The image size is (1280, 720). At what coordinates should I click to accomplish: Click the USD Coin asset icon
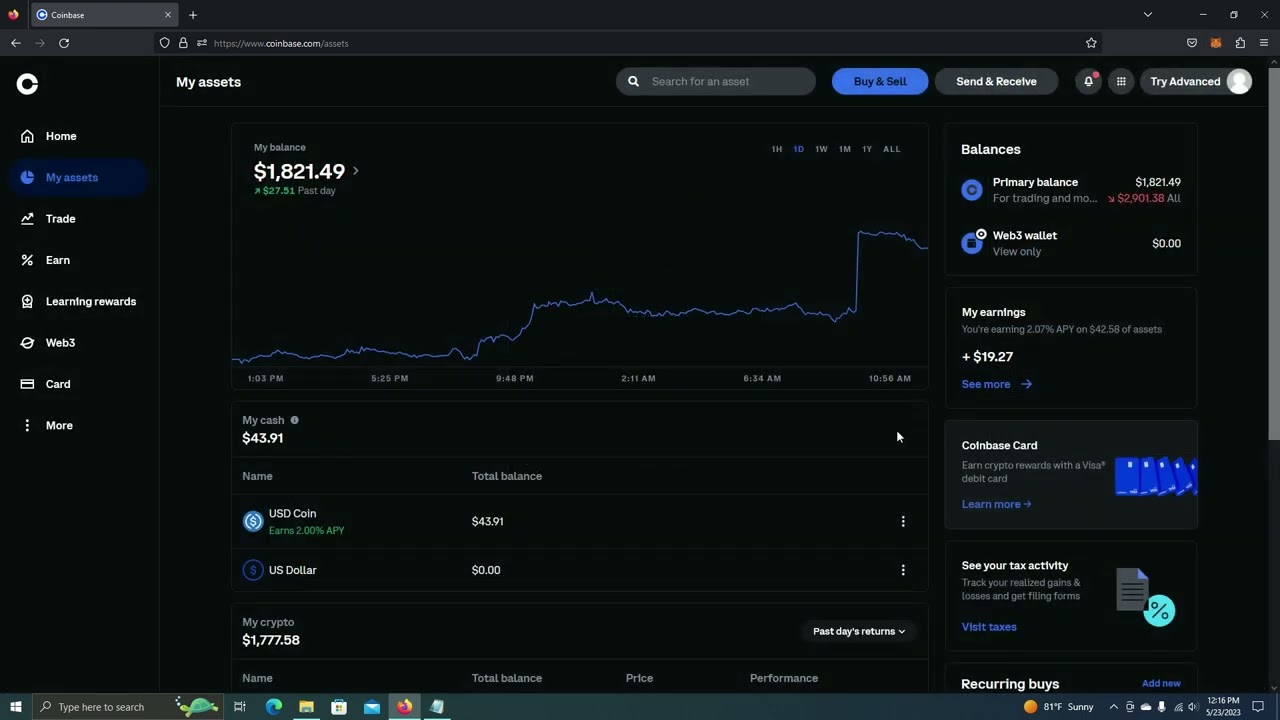[253, 521]
